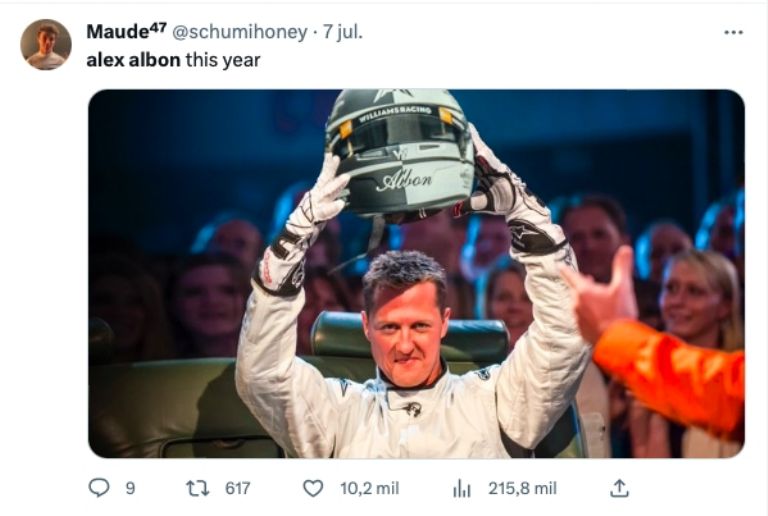Click the 7 jul. tweet date
This screenshot has height=516, width=768.
pyautogui.click(x=342, y=32)
